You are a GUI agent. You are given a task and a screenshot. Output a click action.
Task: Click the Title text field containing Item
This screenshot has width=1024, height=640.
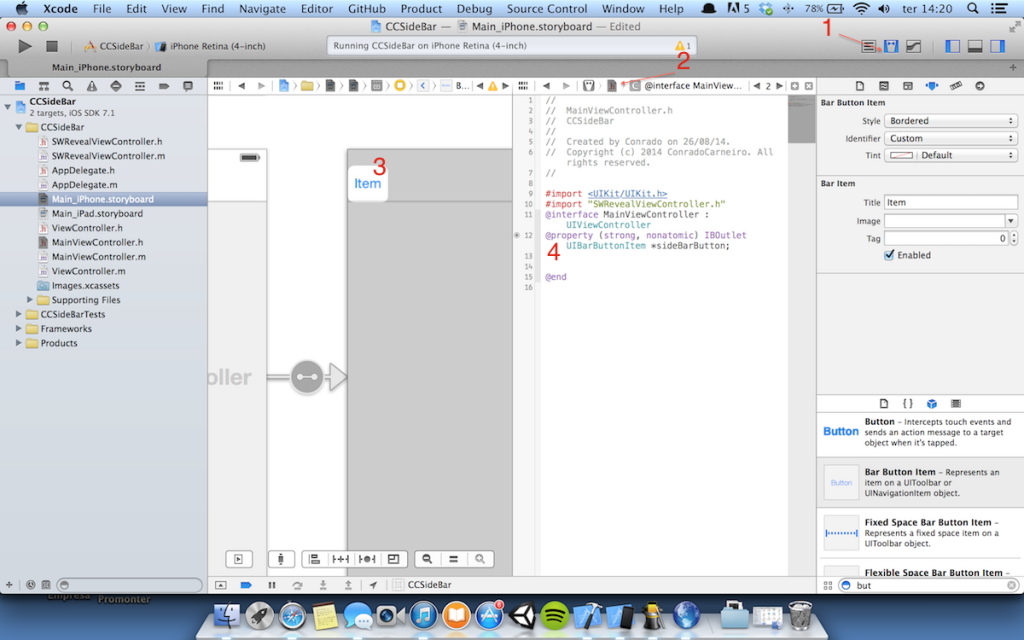[x=948, y=202]
